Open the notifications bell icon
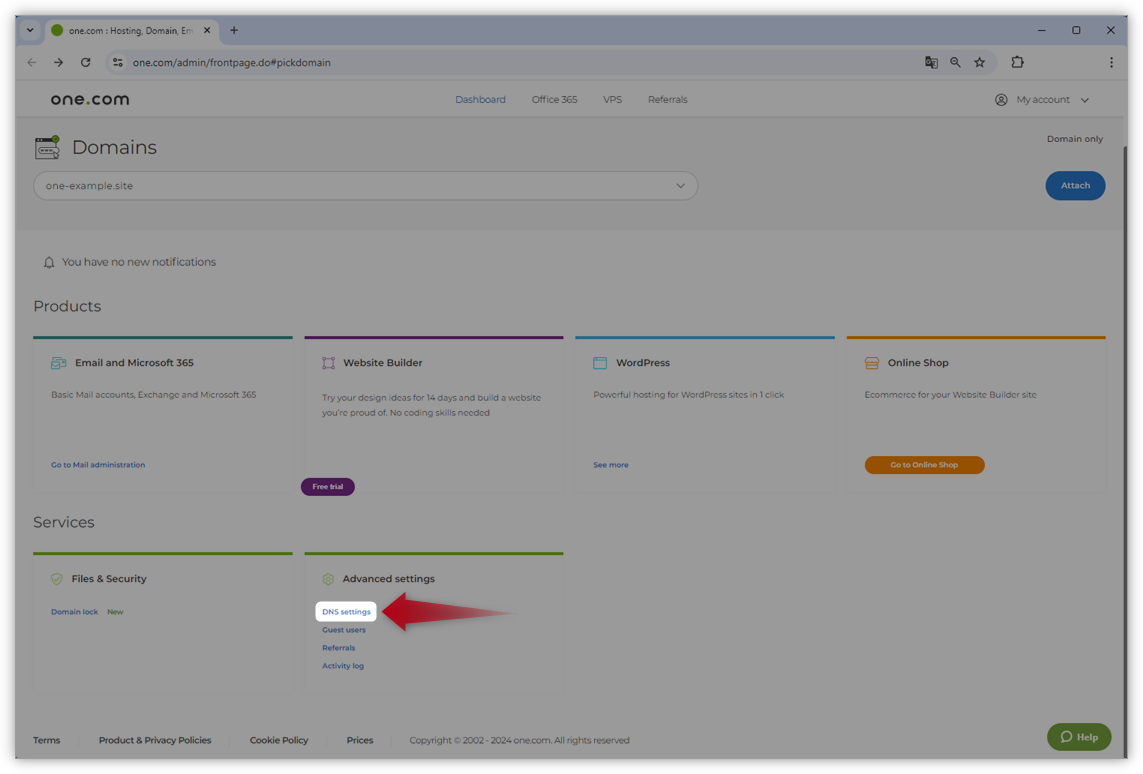 [49, 261]
